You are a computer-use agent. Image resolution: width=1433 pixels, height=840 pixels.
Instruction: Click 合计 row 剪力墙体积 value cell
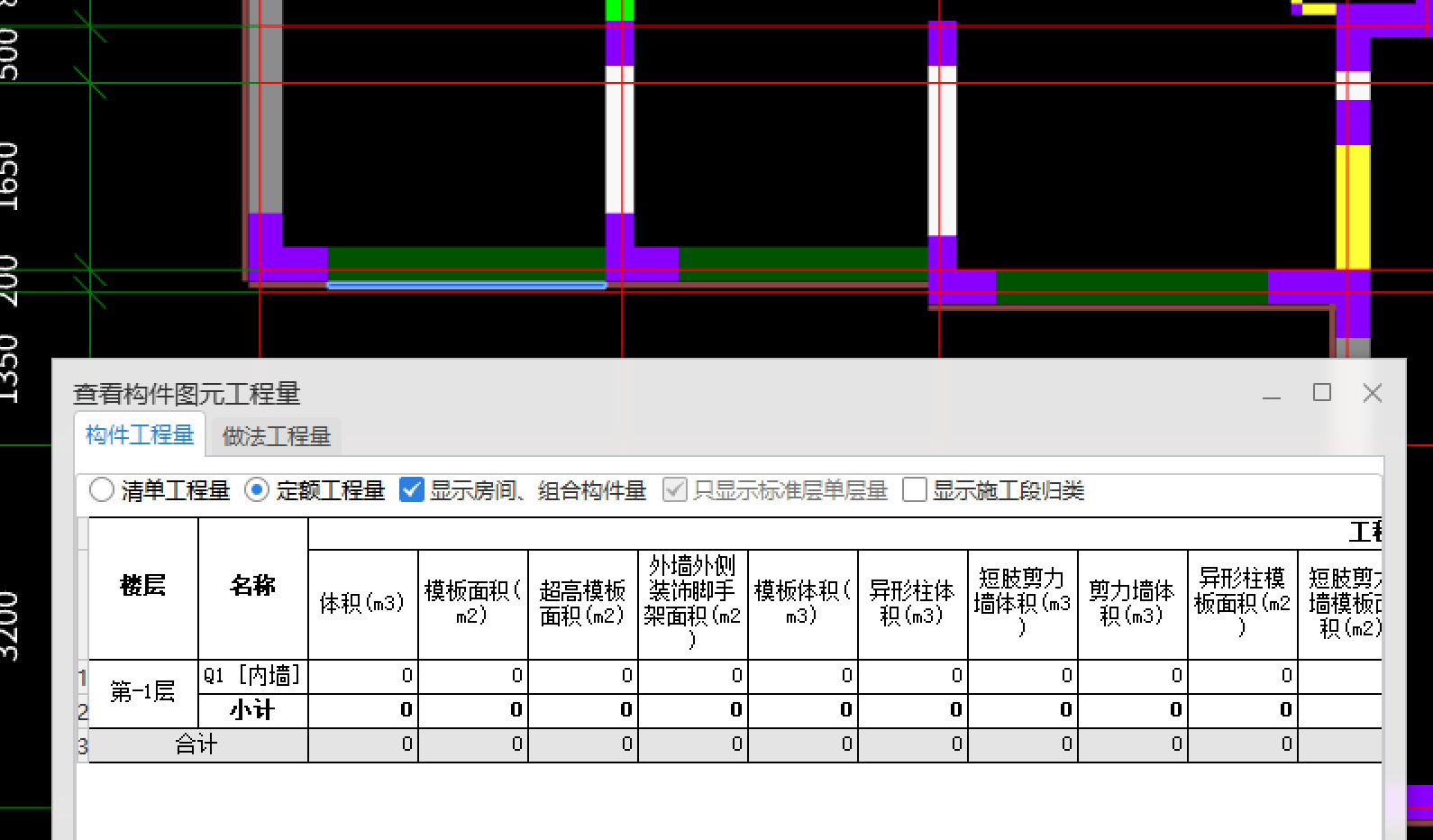(1133, 744)
